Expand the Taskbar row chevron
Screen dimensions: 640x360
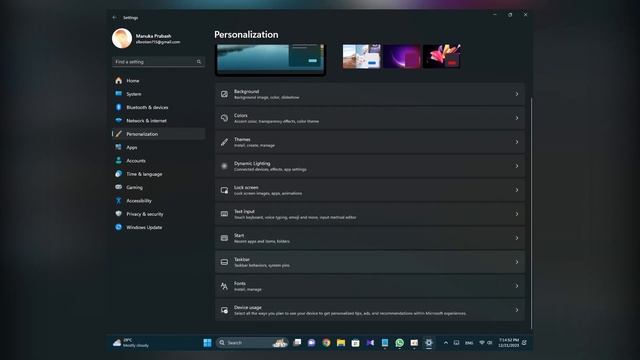tap(517, 262)
